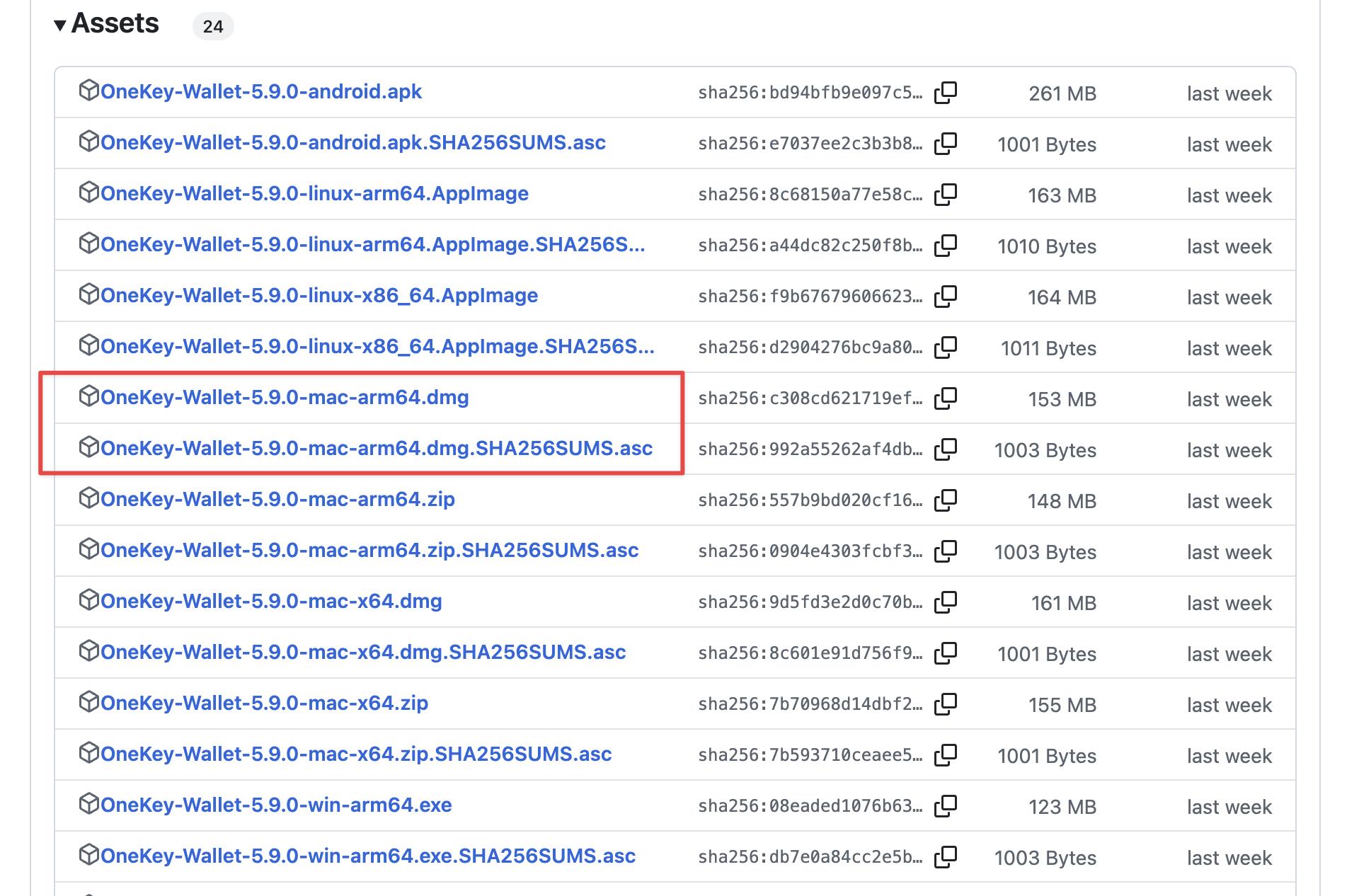Copy hash of linux-x86_64.AppImage
The height and width of the screenshot is (896, 1359).
[946, 297]
